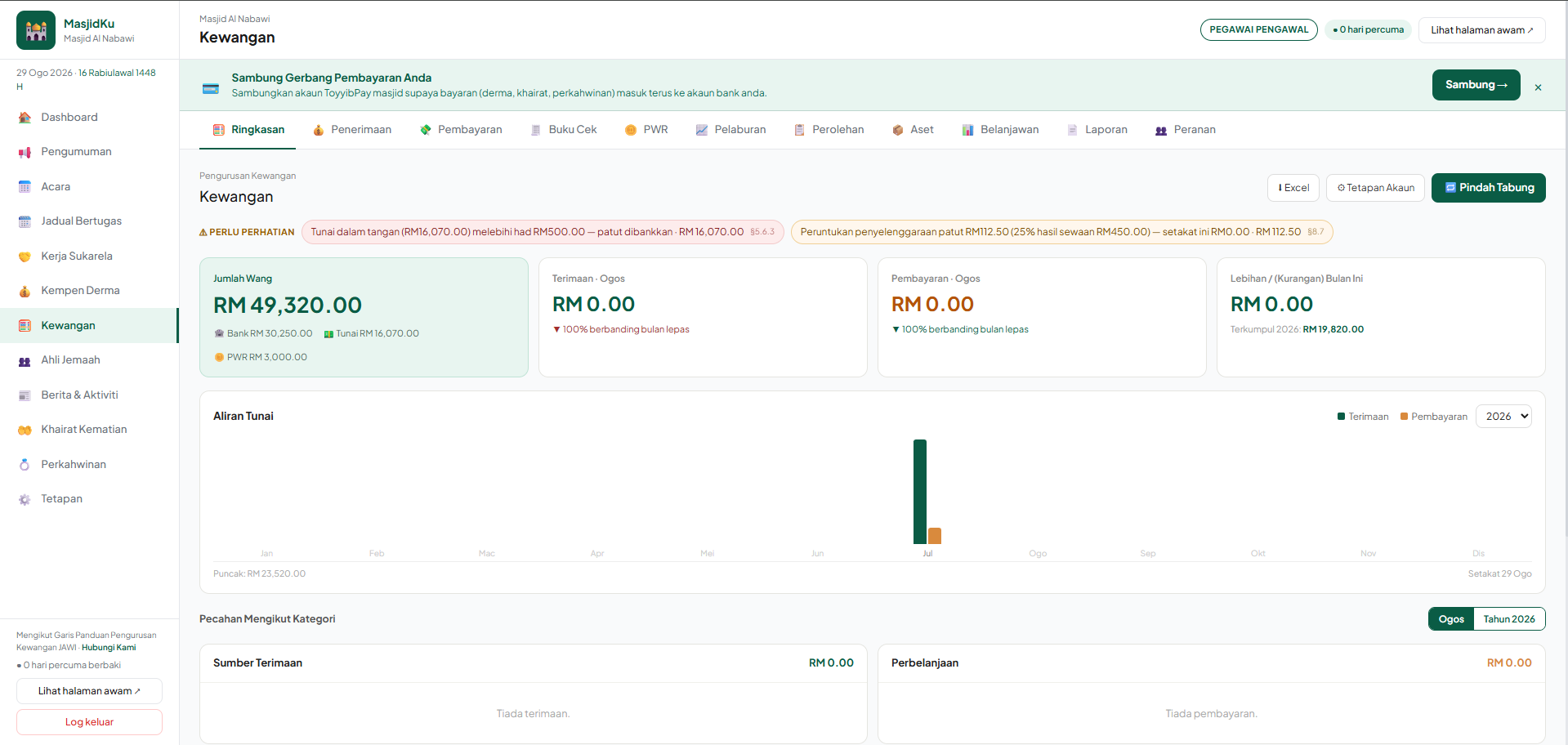
Task: Open the Peruntukan penyelenggaraan alert pill
Action: point(1061,232)
